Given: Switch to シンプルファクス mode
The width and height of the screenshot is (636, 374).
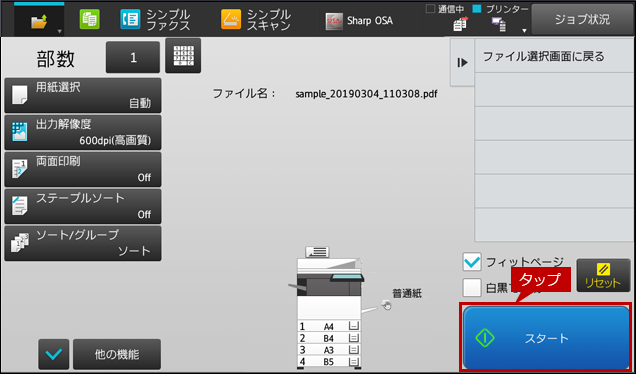Looking at the screenshot, I should tap(155, 19).
